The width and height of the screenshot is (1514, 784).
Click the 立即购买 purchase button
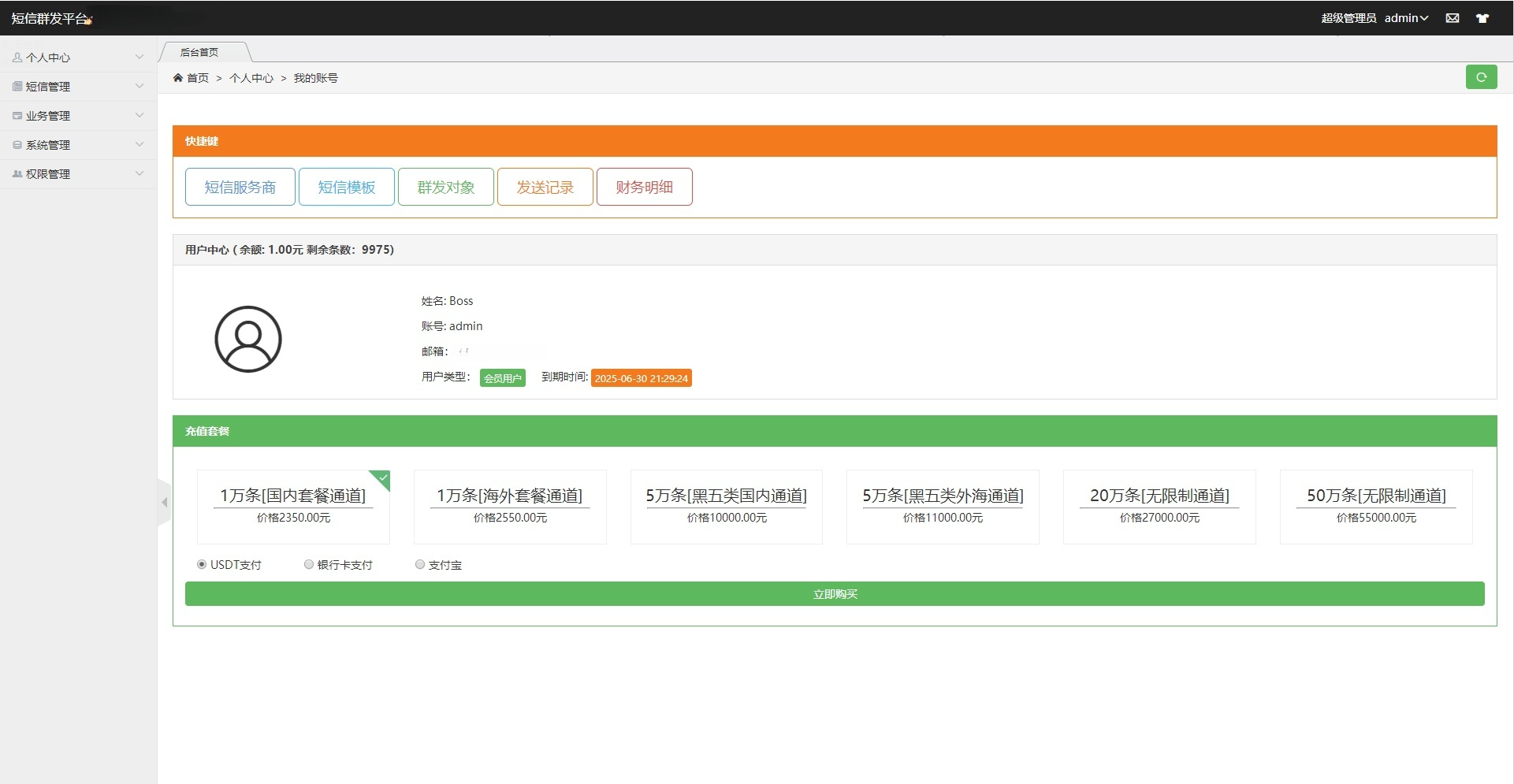pyautogui.click(x=834, y=593)
